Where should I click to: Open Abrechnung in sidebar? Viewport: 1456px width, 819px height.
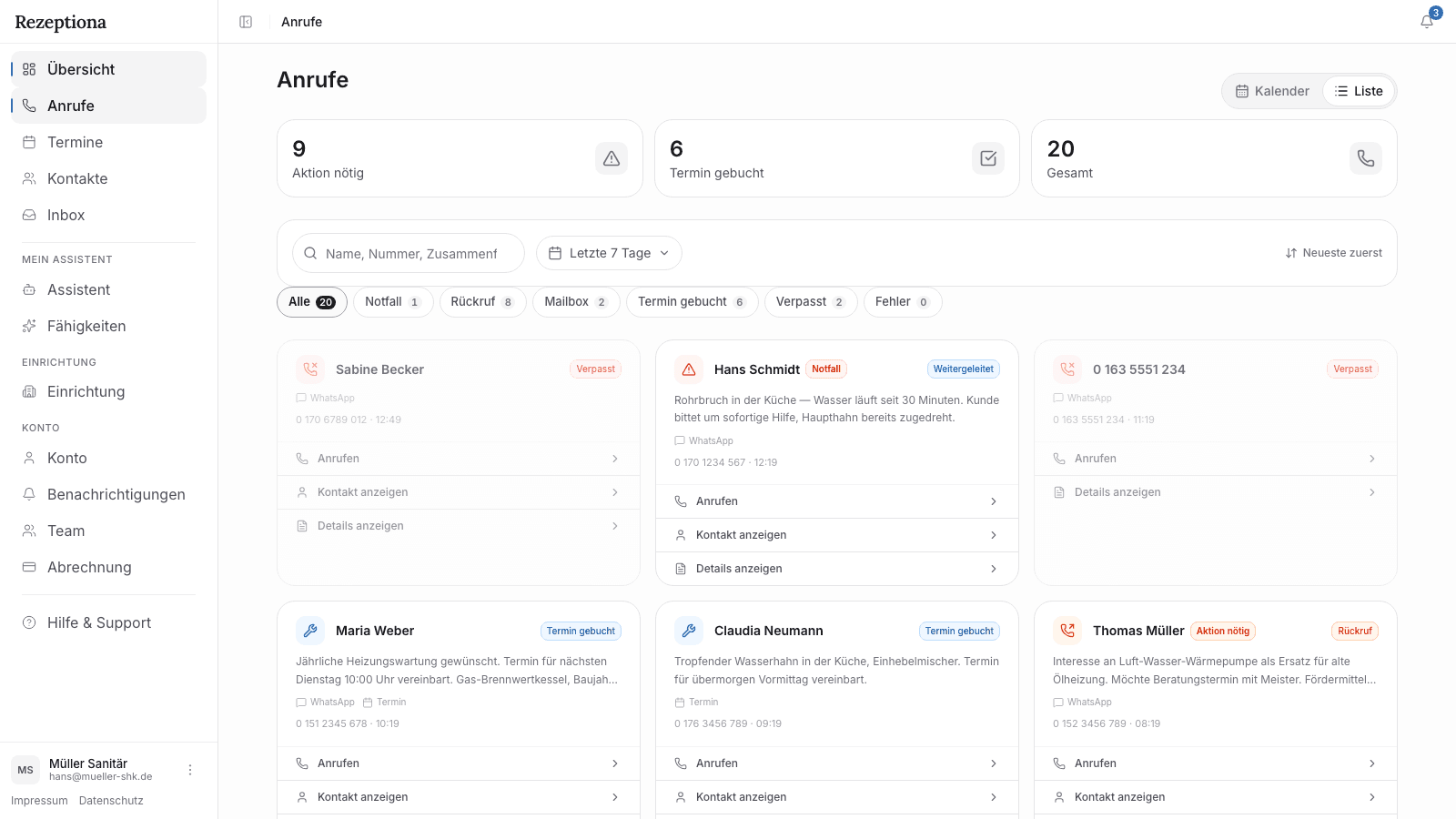click(108, 567)
